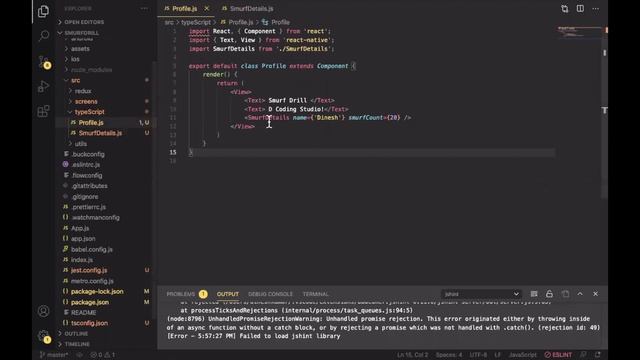Screen dimensions: 640x360
Task: Open .gitignore file
Action: pyautogui.click(x=84, y=196)
